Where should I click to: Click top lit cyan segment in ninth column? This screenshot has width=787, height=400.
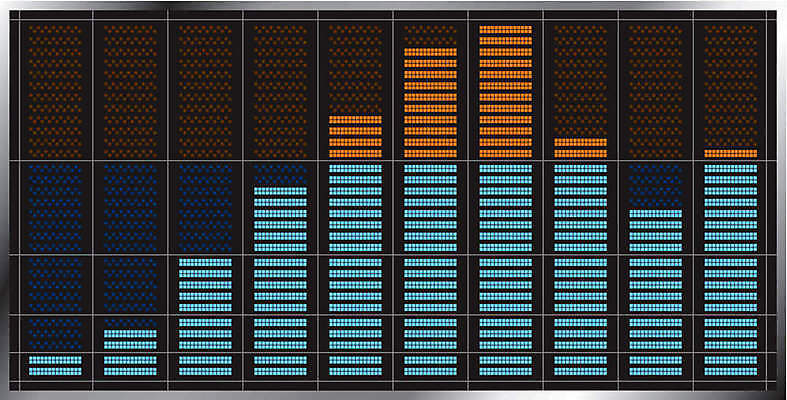[x=655, y=214]
